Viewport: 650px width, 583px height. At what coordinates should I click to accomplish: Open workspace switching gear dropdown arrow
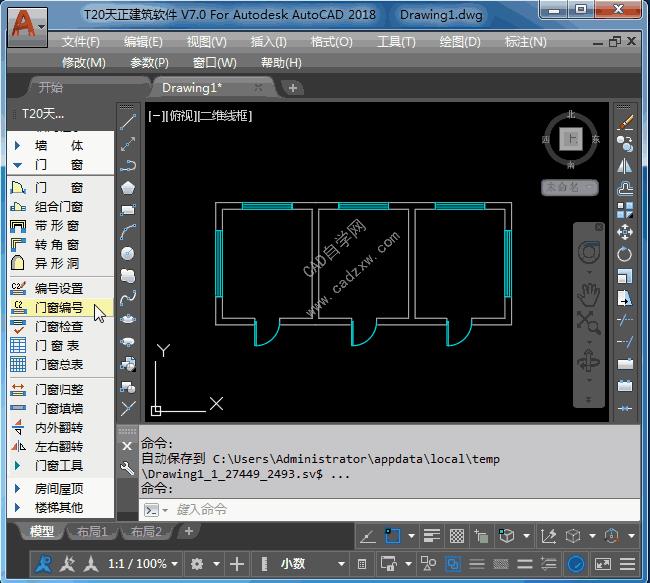click(x=216, y=564)
